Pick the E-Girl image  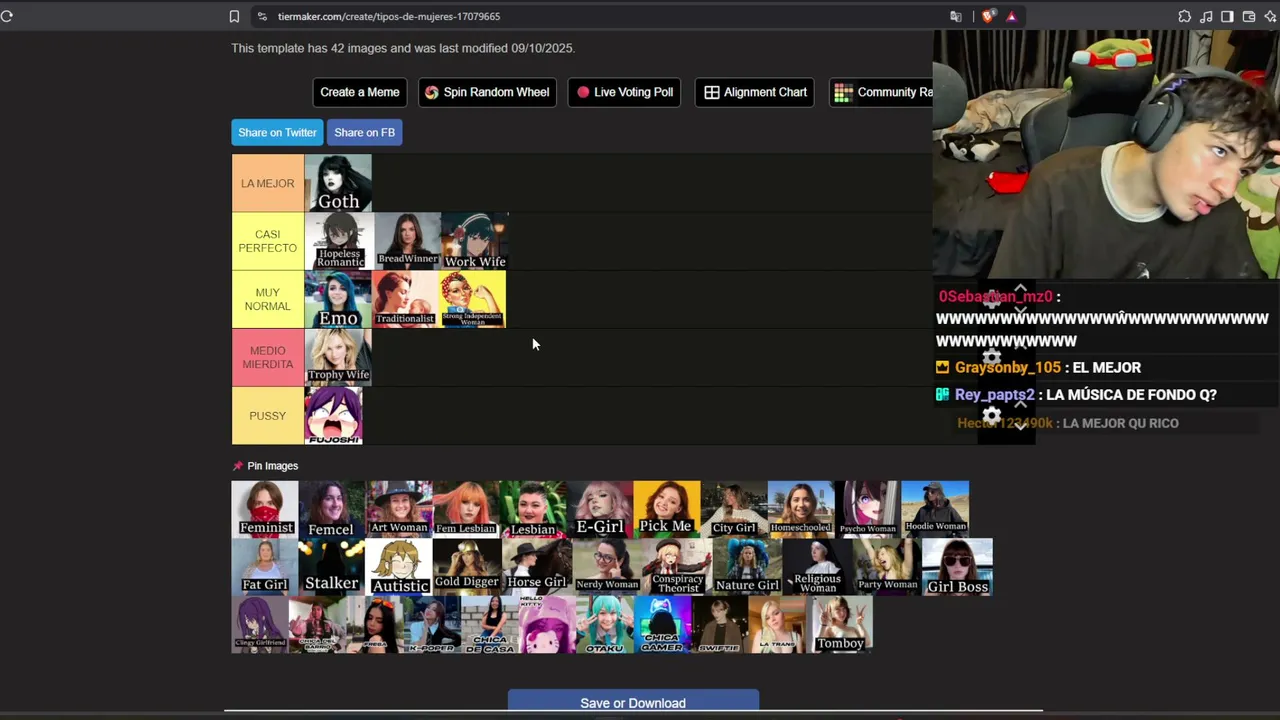(600, 509)
